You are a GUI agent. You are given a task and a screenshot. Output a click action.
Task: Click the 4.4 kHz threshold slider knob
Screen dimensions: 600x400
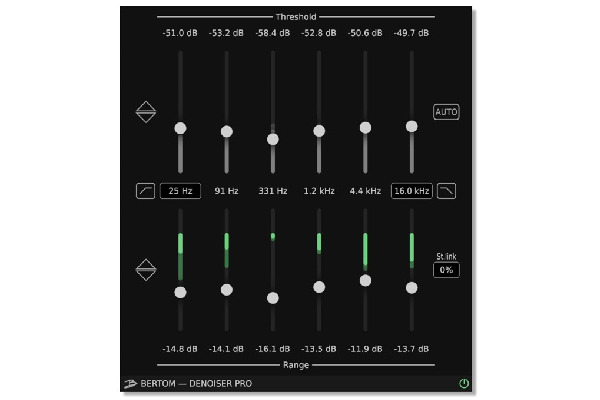pos(365,127)
